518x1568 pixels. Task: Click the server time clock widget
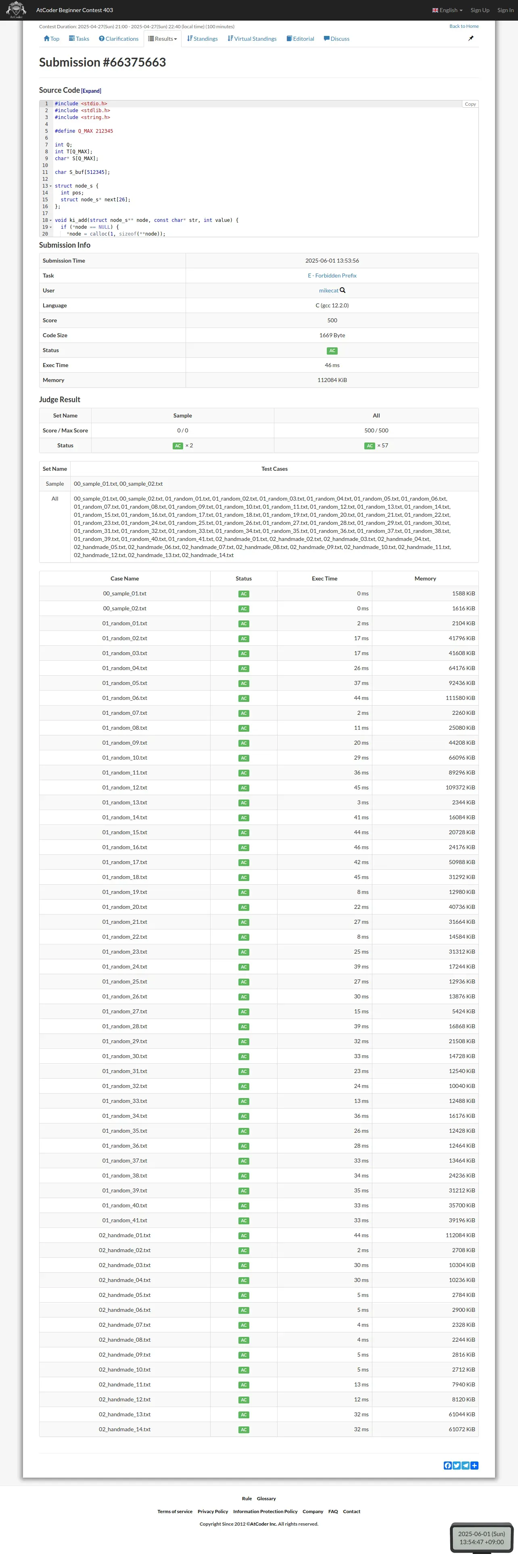(481, 1537)
